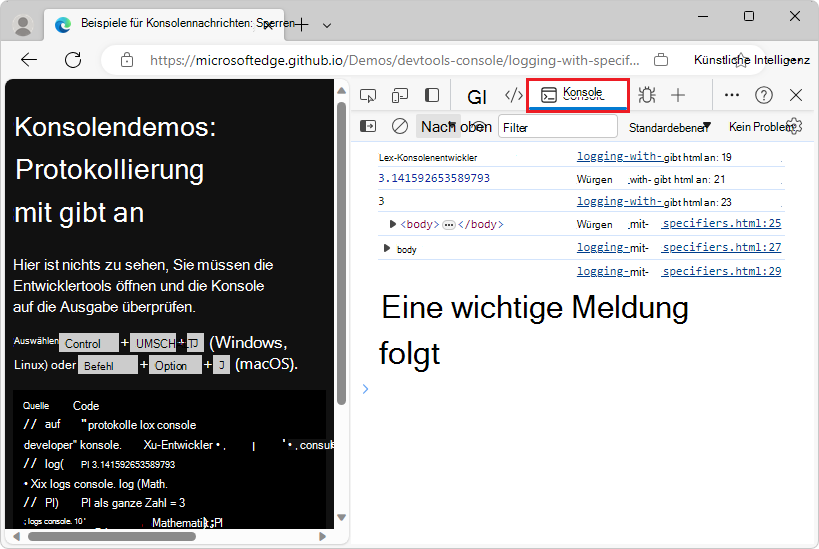Viewport: 819px width, 549px height.
Task: Open the specifiers.html:29 link
Action: pyautogui.click(x=721, y=271)
